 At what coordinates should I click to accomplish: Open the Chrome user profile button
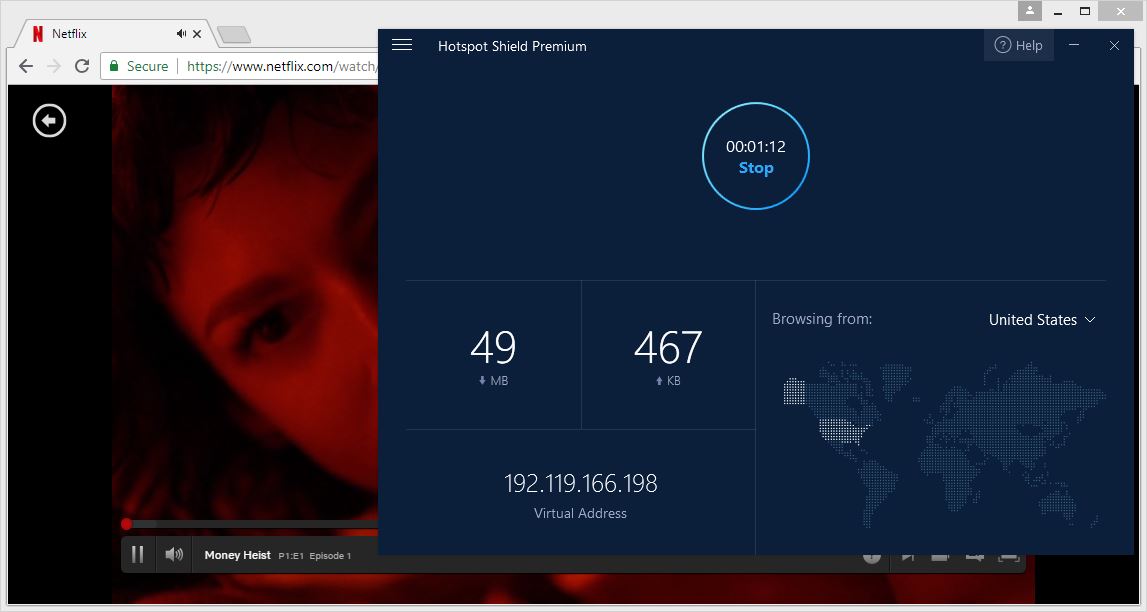1029,11
